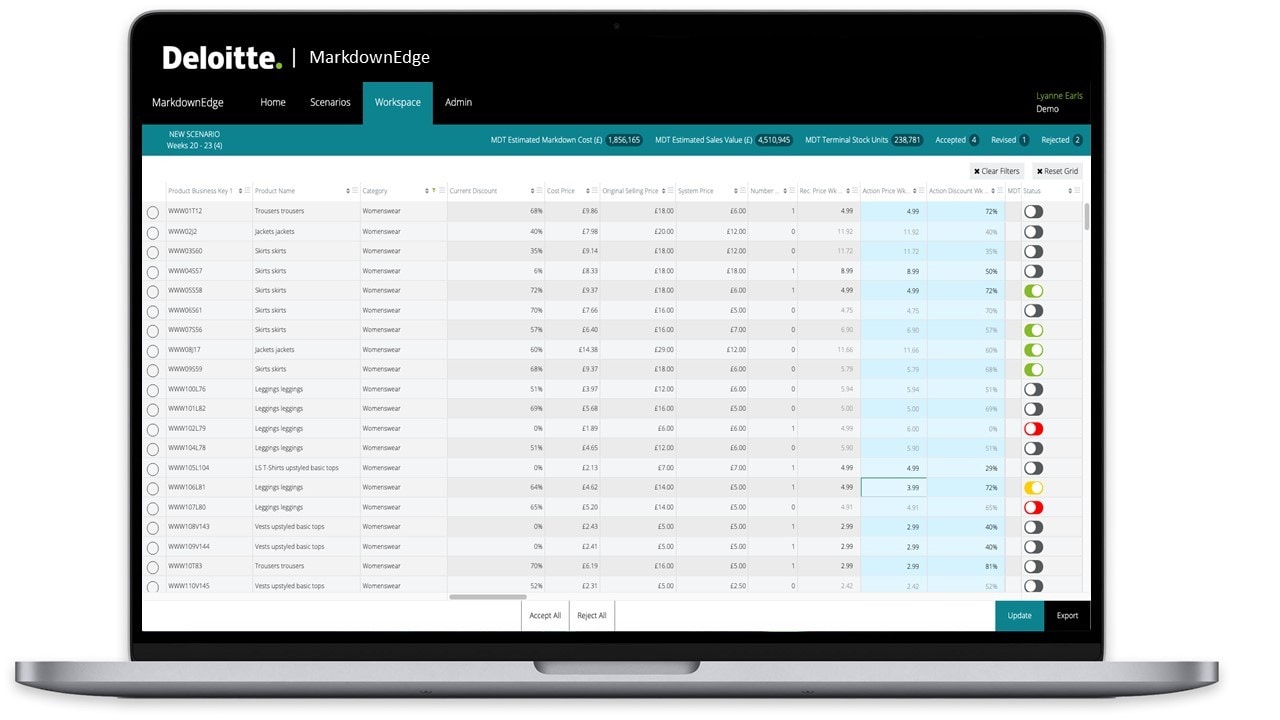Open Category column menu
Viewport: 1280px width, 720px height.
[442, 191]
